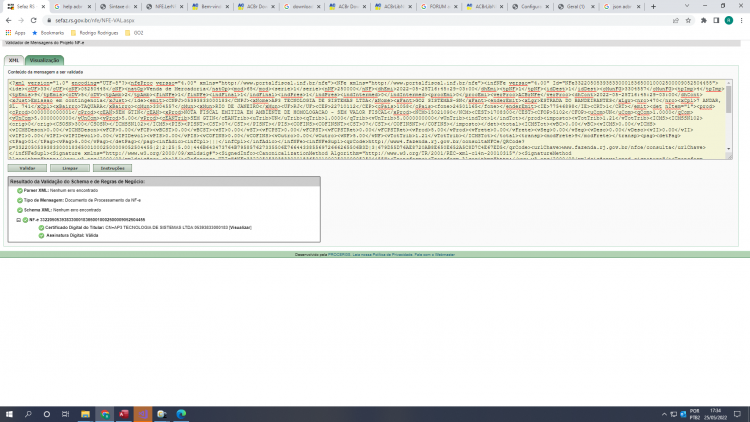The width and height of the screenshot is (750, 422).
Task: Switch to the FORUM browser tab
Action: [x=438, y=7]
